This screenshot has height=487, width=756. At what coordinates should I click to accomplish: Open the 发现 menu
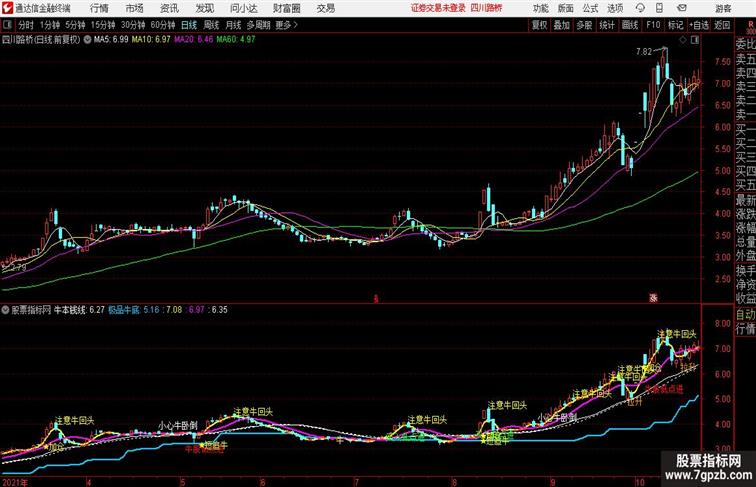pyautogui.click(x=204, y=8)
